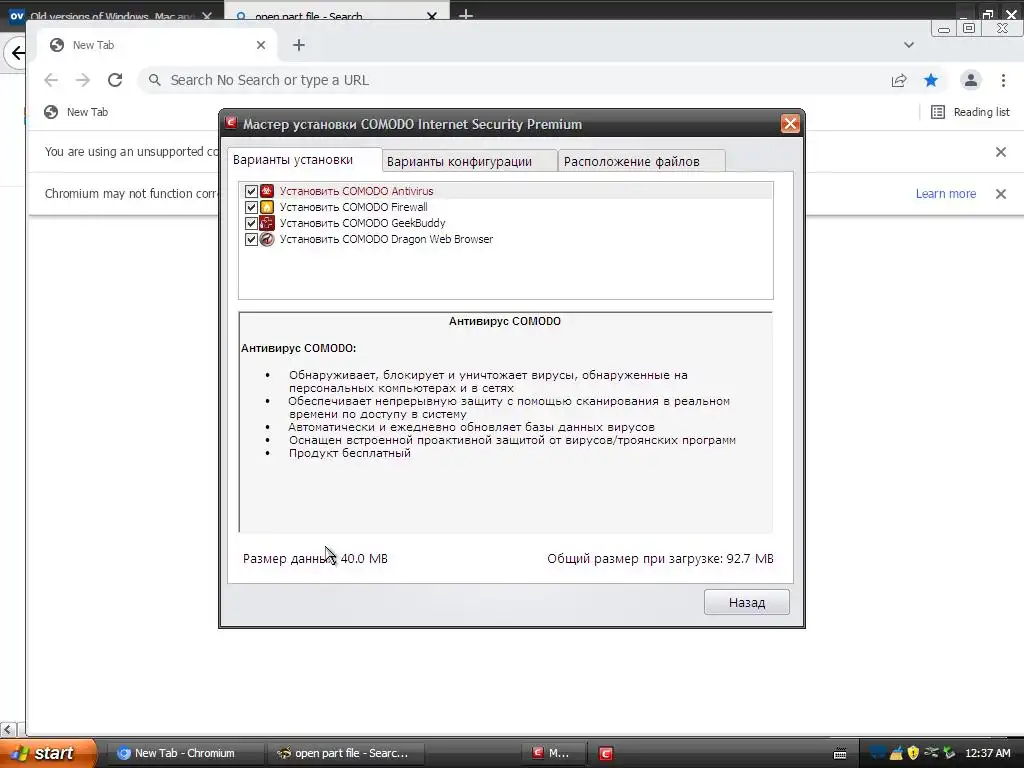Switch to open part file taskbar item
Image resolution: width=1024 pixels, height=768 pixels.
pyautogui.click(x=346, y=753)
